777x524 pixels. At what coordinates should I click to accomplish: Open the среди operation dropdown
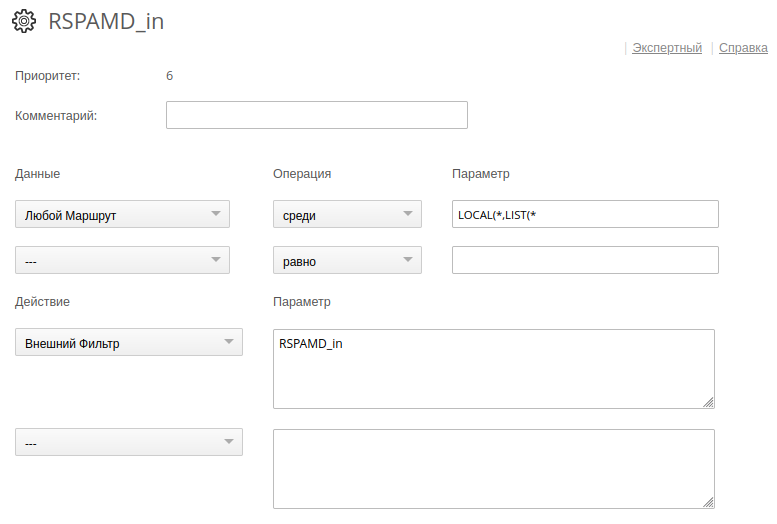click(347, 215)
